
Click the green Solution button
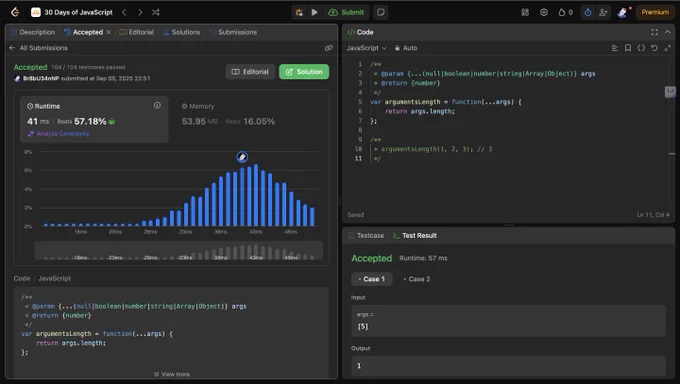(x=304, y=72)
